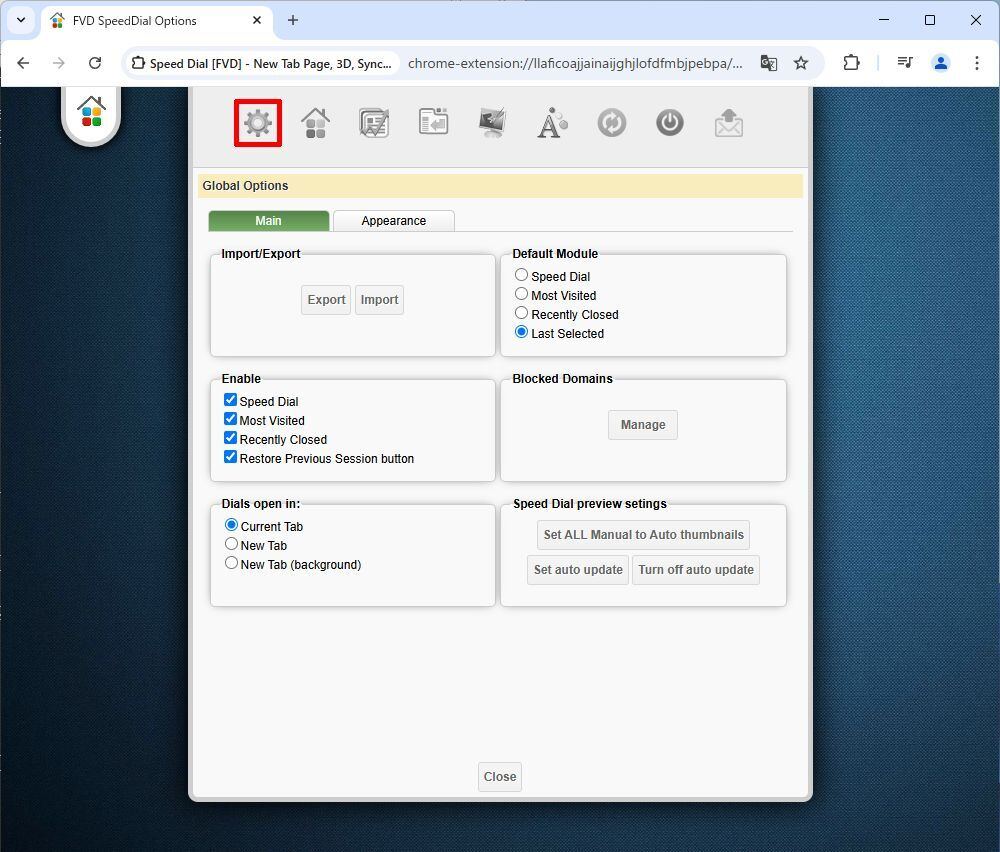Open Chrome three-dot menu
The image size is (1000, 852).
click(x=976, y=63)
